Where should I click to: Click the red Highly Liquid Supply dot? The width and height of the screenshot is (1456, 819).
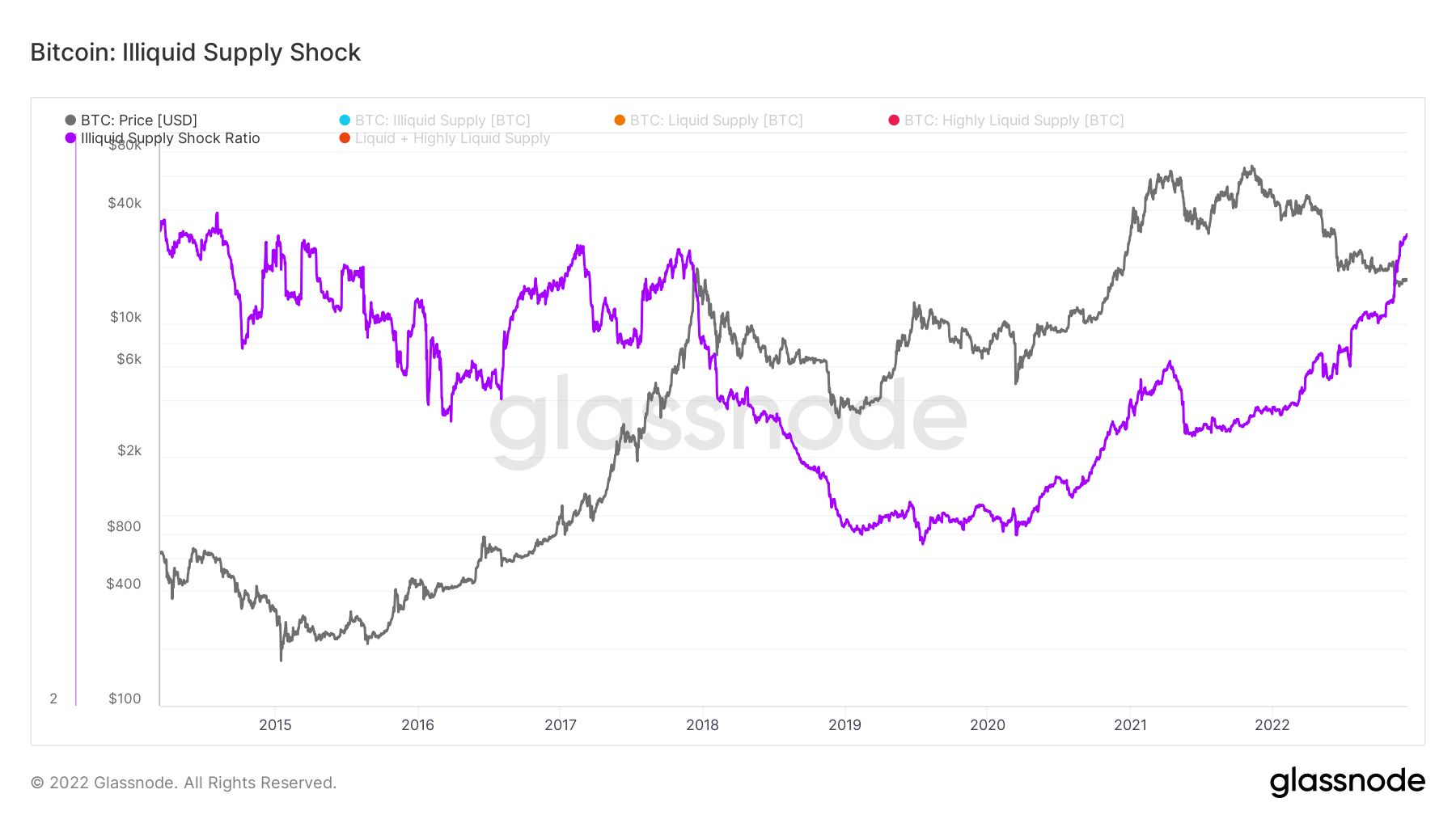point(894,120)
